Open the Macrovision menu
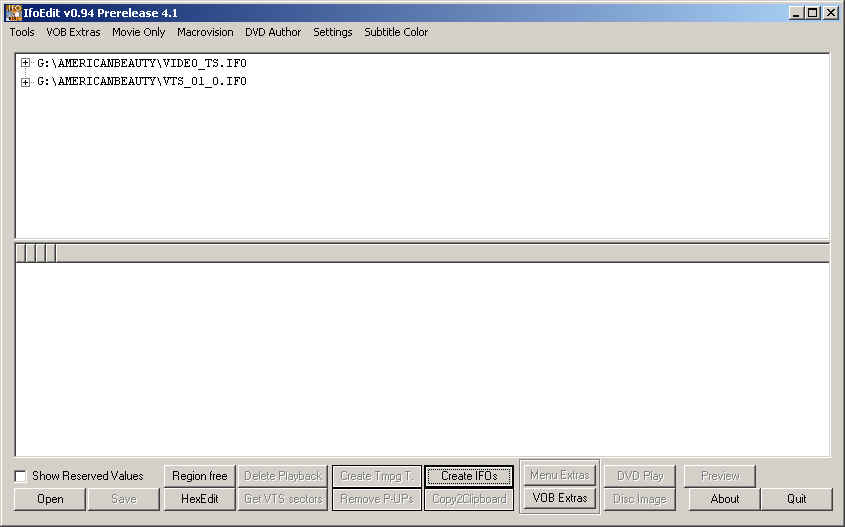 pos(205,32)
